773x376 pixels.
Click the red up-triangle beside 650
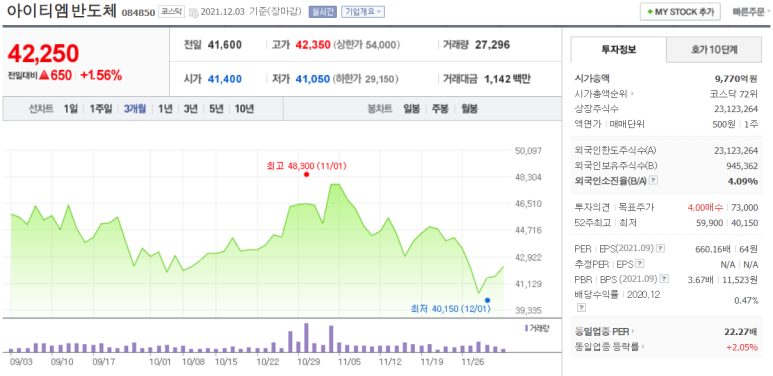pyautogui.click(x=45, y=75)
